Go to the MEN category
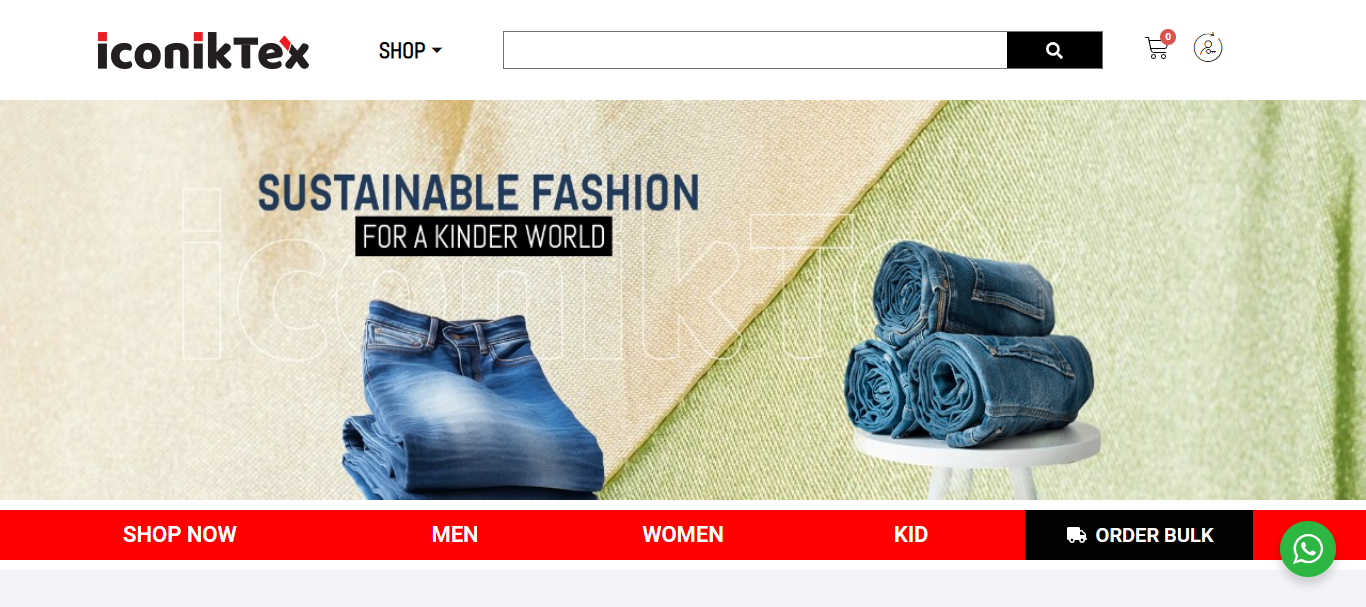The height and width of the screenshot is (607, 1366). tap(455, 535)
